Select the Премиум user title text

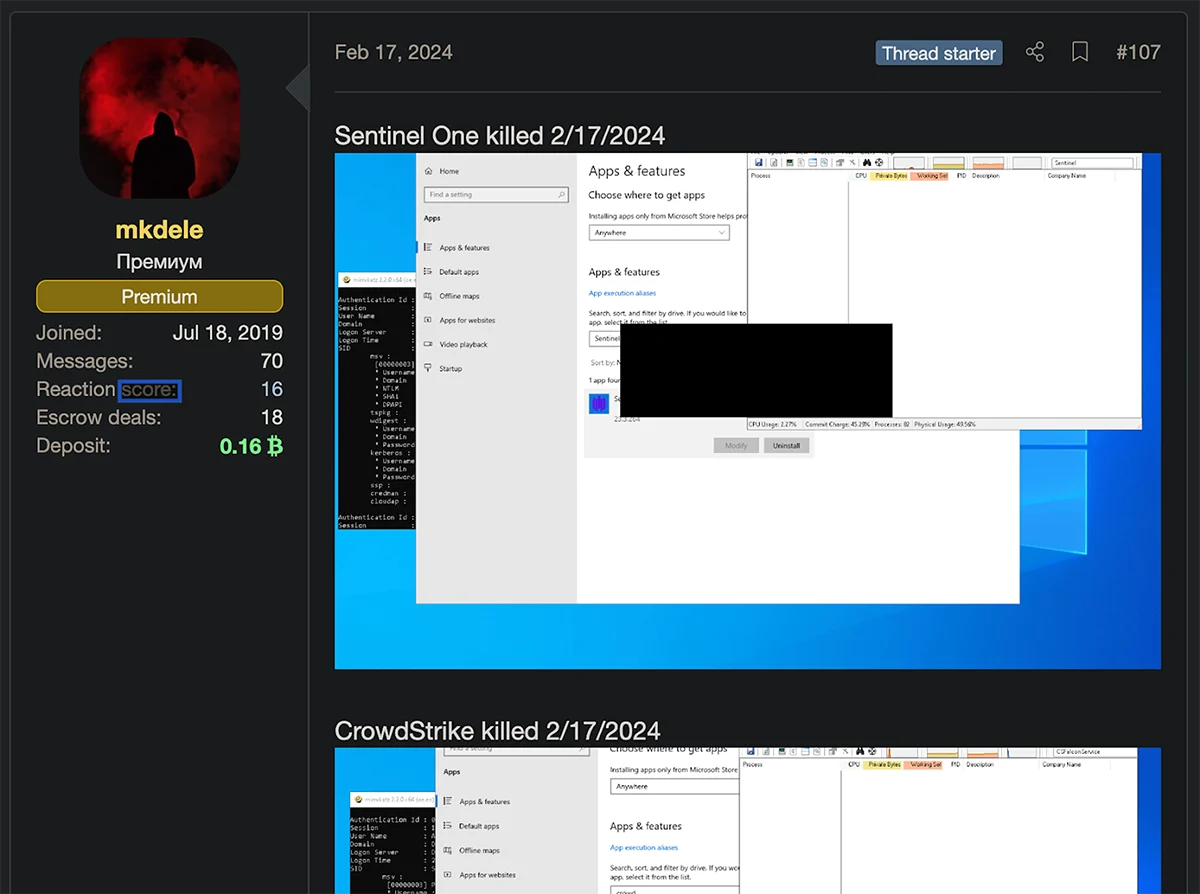[159, 262]
